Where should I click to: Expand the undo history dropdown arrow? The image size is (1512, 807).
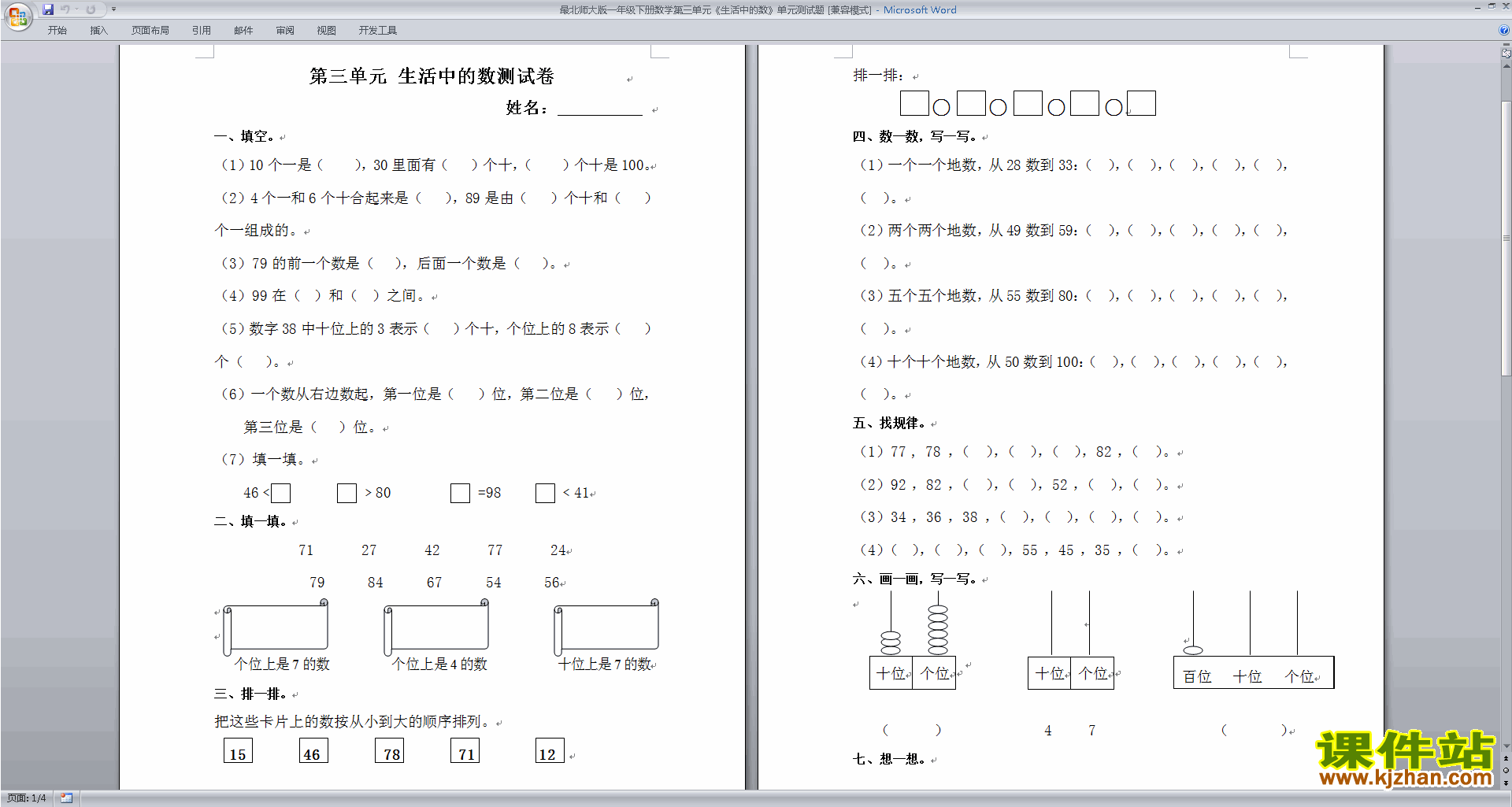[x=76, y=9]
